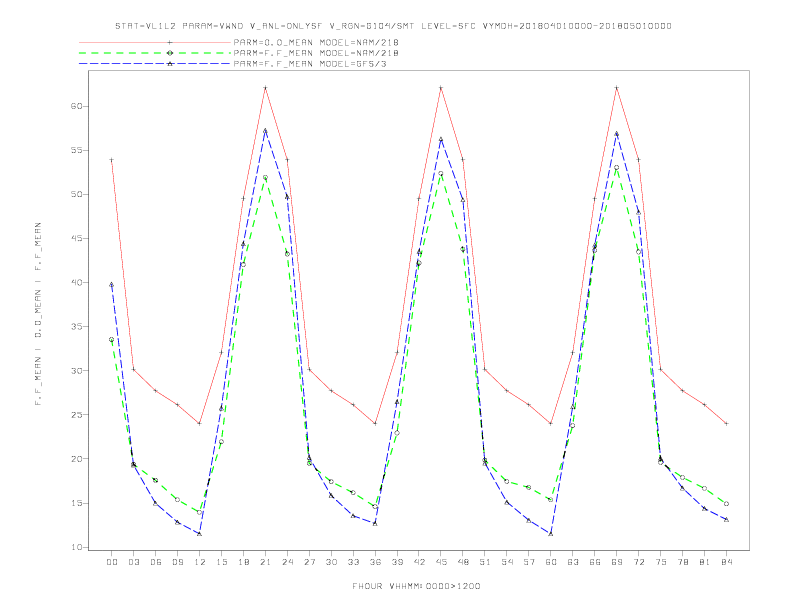Click the plus marker on the red legend line
This screenshot has height=612, width=792.
click(x=170, y=43)
